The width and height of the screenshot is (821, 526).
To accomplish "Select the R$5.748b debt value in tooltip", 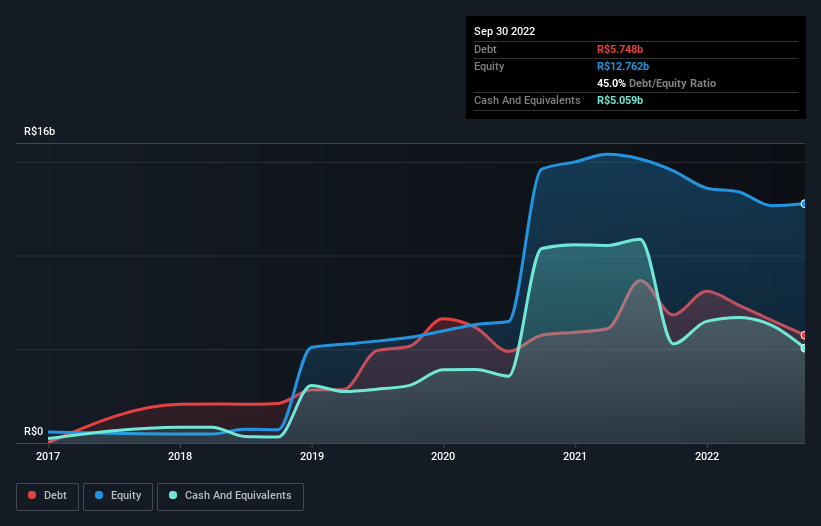I will (x=620, y=49).
